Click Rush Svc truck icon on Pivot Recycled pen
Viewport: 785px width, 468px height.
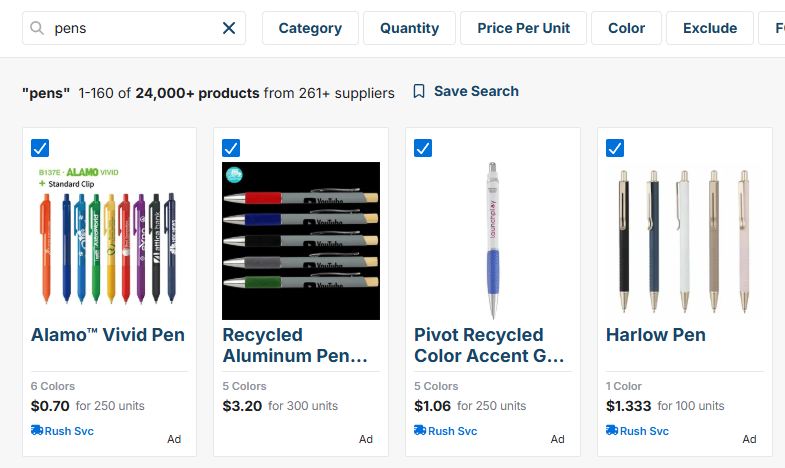[x=420, y=430]
